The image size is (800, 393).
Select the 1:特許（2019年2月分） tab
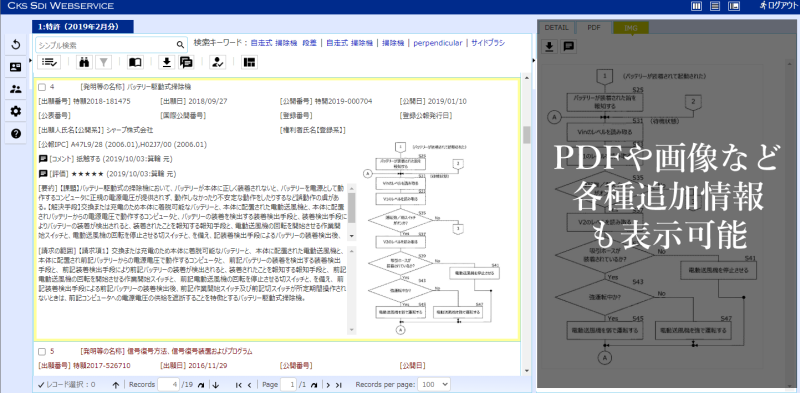point(83,27)
